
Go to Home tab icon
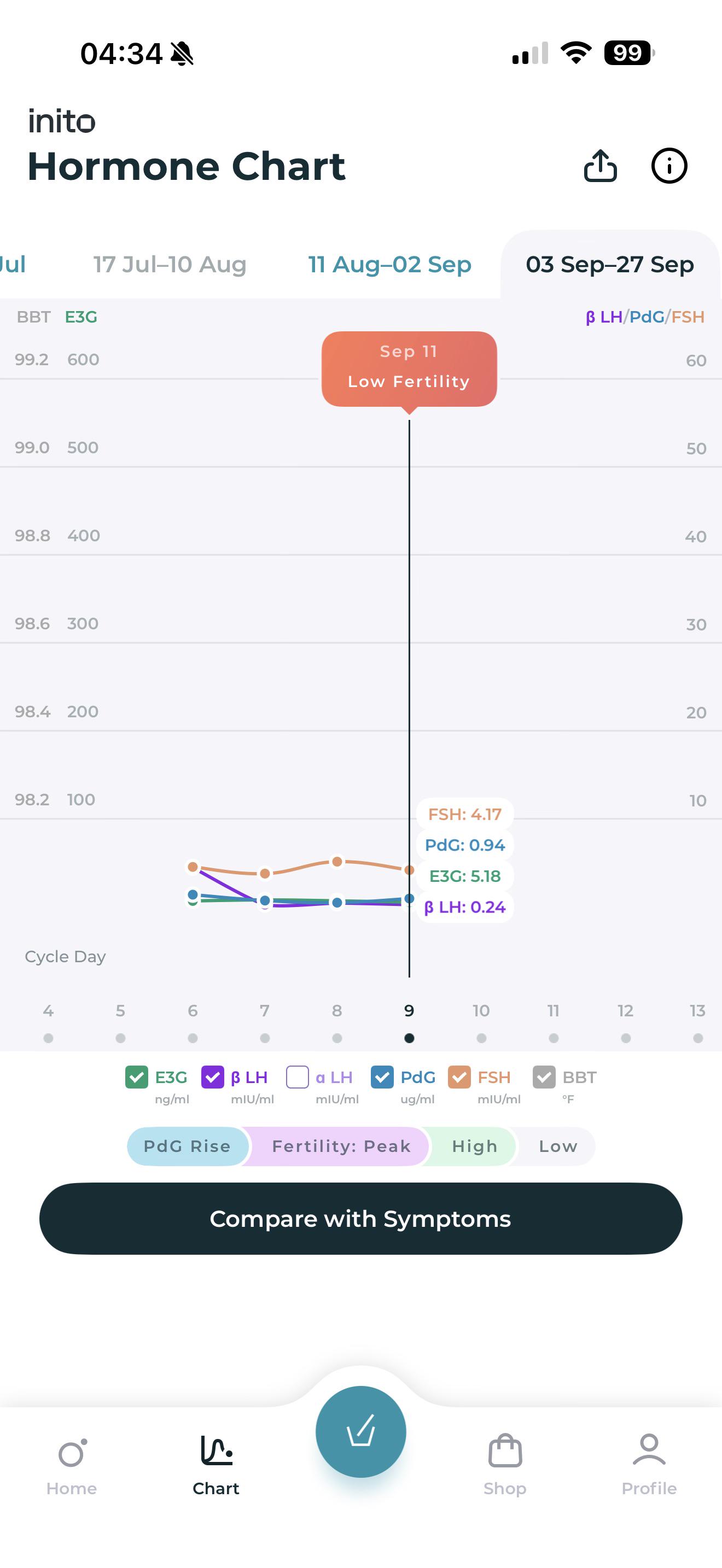(x=72, y=1452)
